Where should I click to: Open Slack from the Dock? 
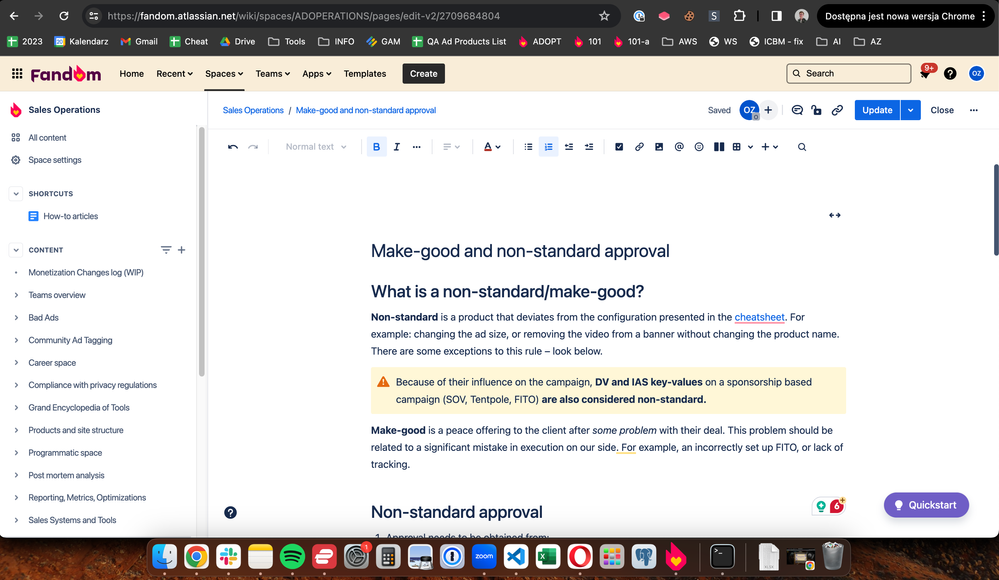point(228,556)
